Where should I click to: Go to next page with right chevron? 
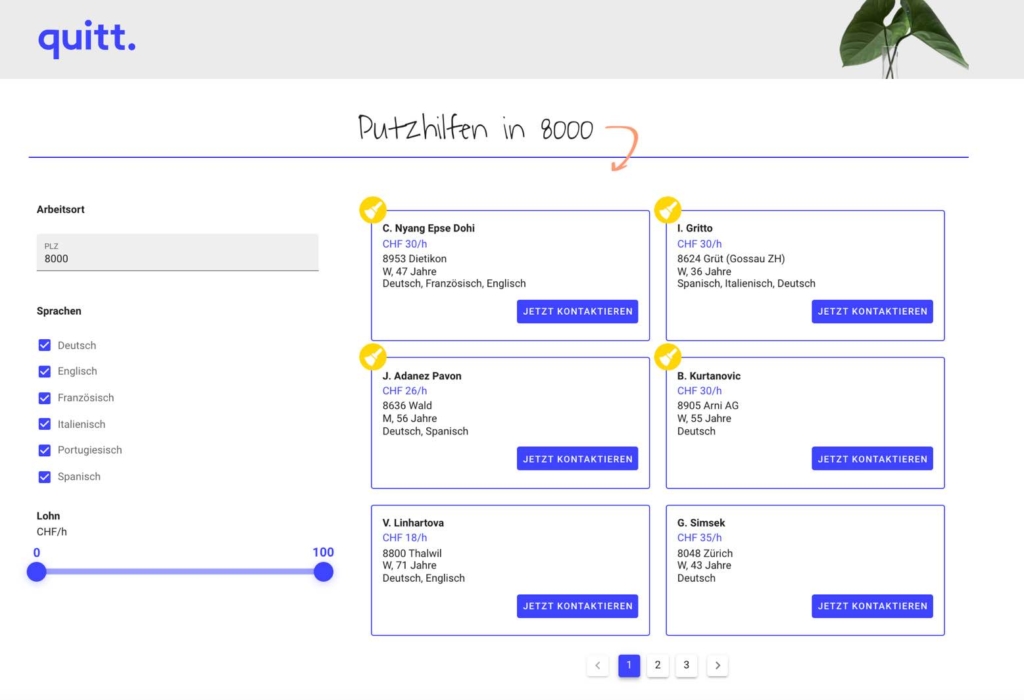(x=717, y=665)
